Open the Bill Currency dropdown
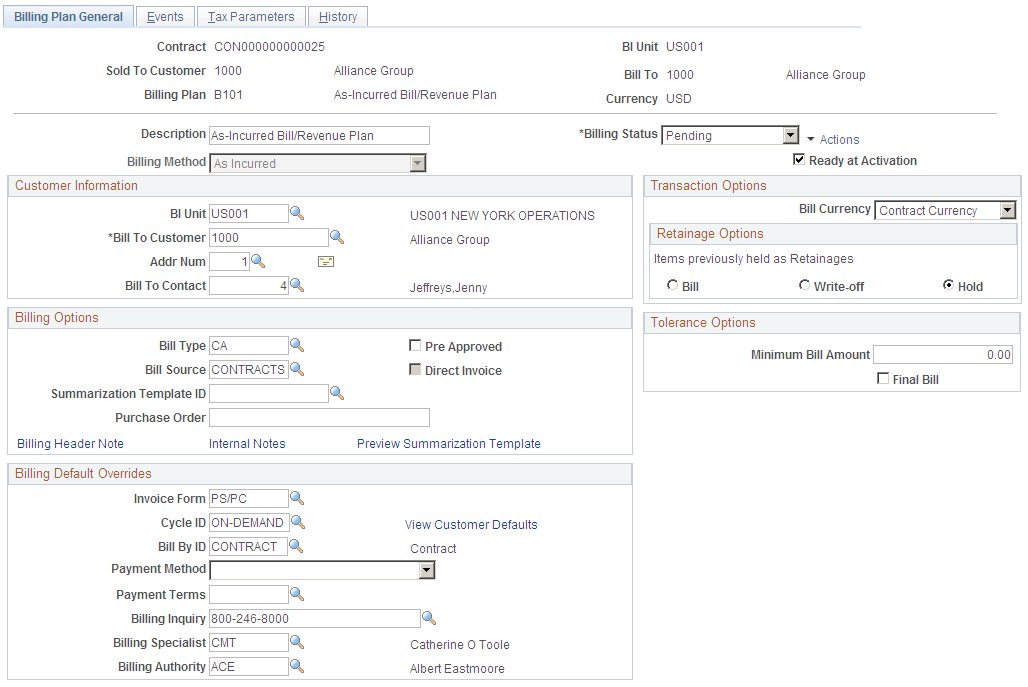Viewport: 1028px width, 687px height. (x=1009, y=210)
